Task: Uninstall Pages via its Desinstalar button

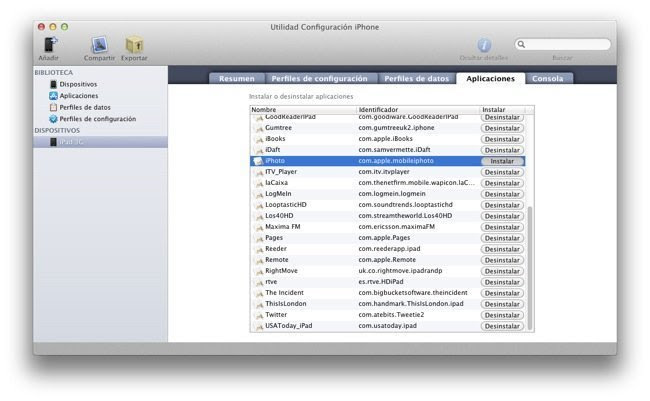Action: click(502, 238)
